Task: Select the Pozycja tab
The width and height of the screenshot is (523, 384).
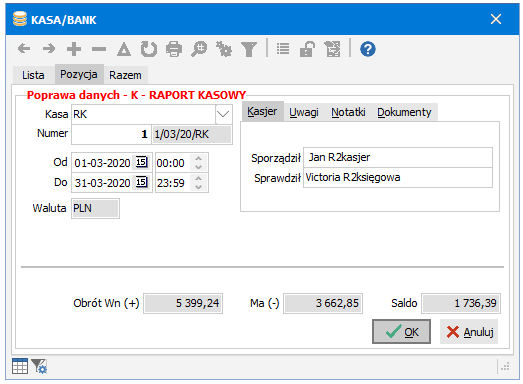Action: pyautogui.click(x=79, y=74)
